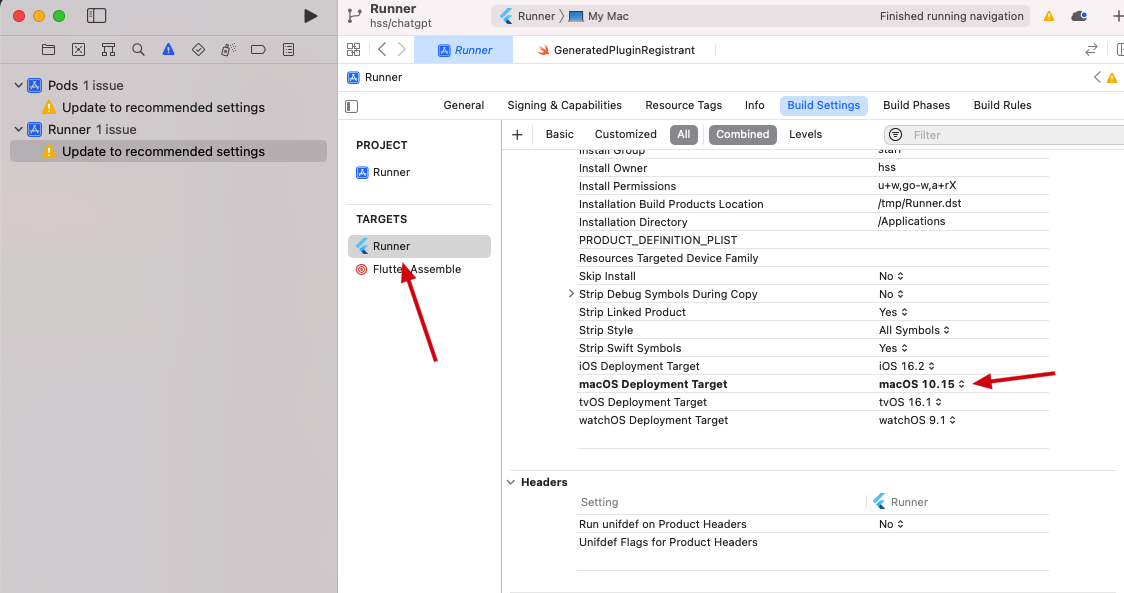Click the toolbar yellow warning indicator
The height and width of the screenshot is (593, 1124).
[1049, 16]
